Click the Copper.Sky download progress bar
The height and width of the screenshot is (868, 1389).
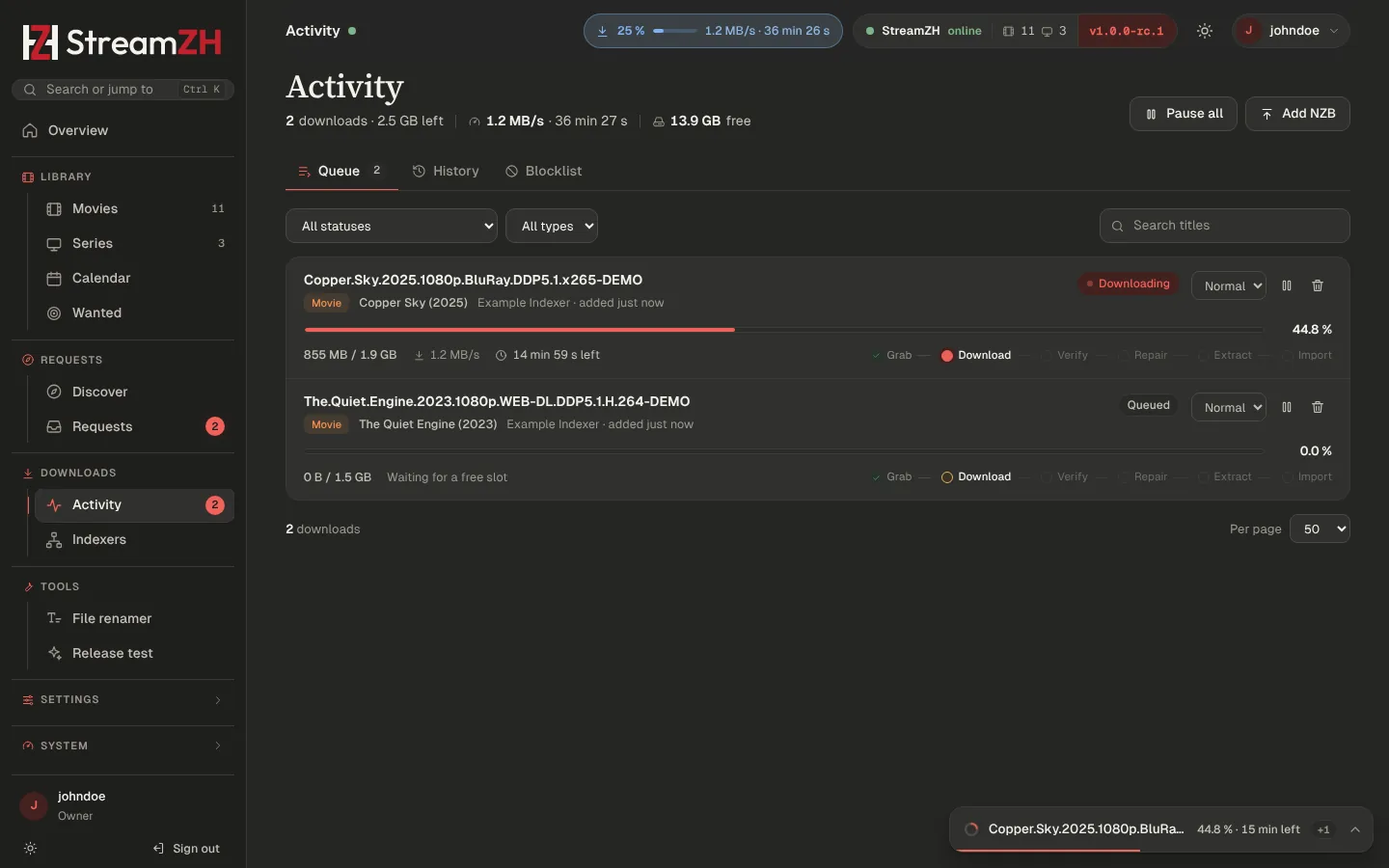(x=783, y=330)
